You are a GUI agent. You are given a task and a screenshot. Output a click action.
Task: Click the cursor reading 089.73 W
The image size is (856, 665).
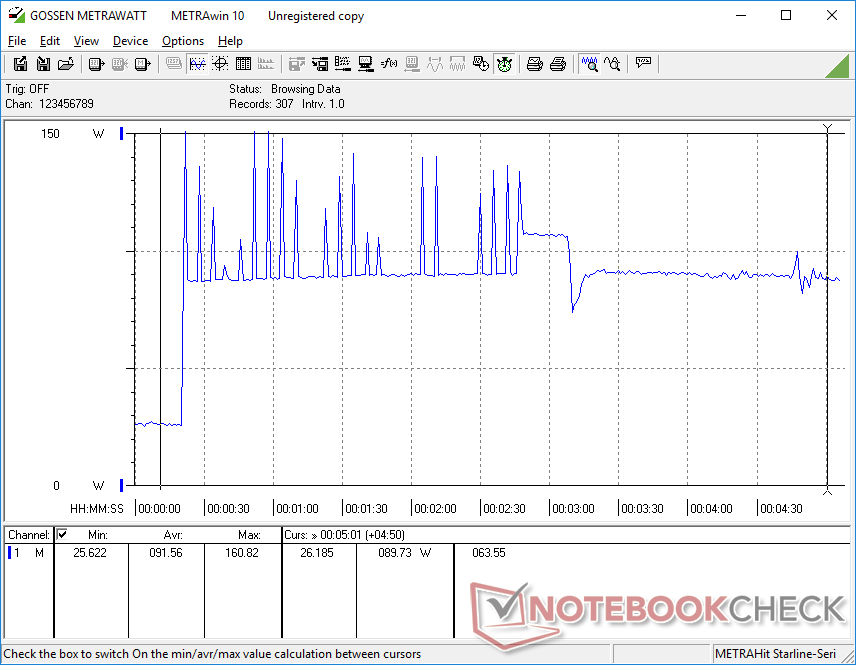405,553
